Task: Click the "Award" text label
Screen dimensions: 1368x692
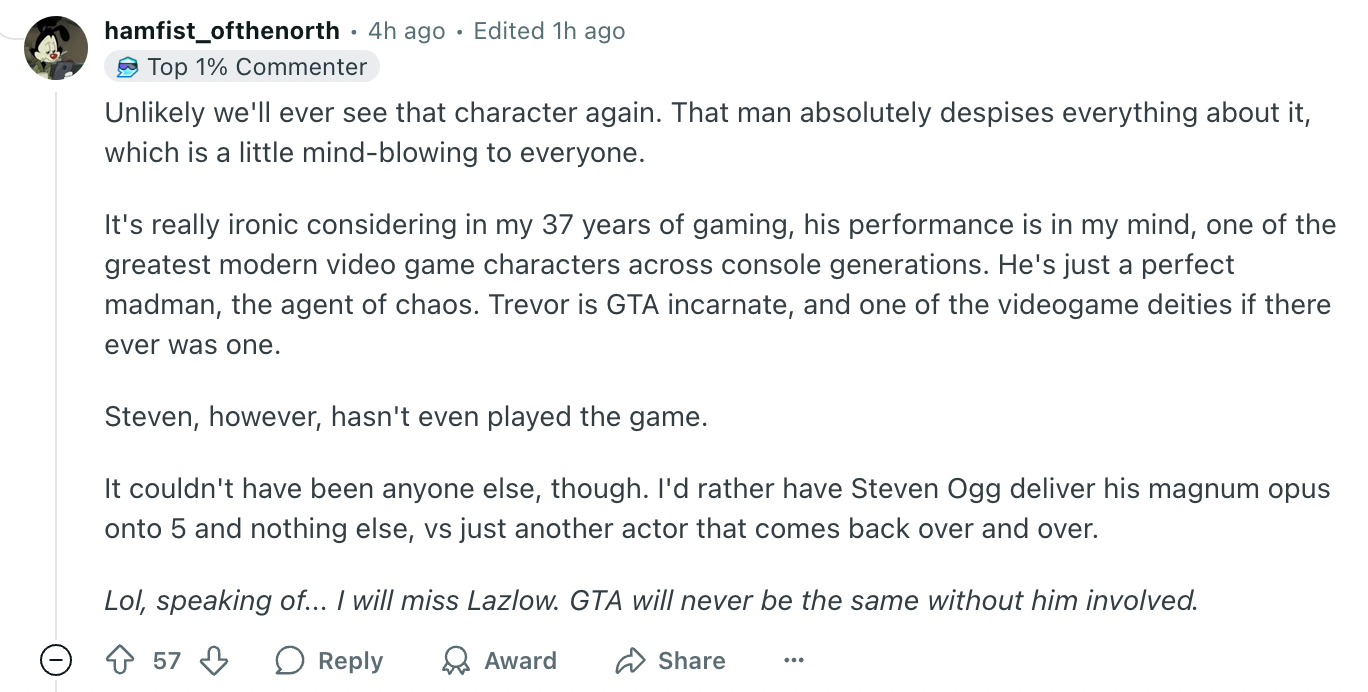Action: 520,661
